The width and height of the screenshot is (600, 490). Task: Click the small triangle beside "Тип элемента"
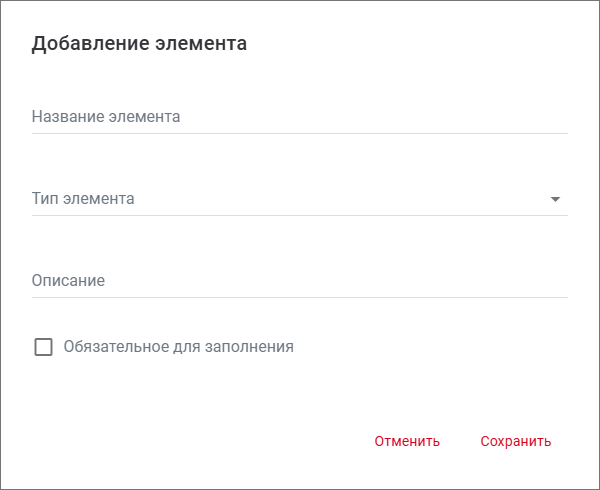tap(556, 200)
